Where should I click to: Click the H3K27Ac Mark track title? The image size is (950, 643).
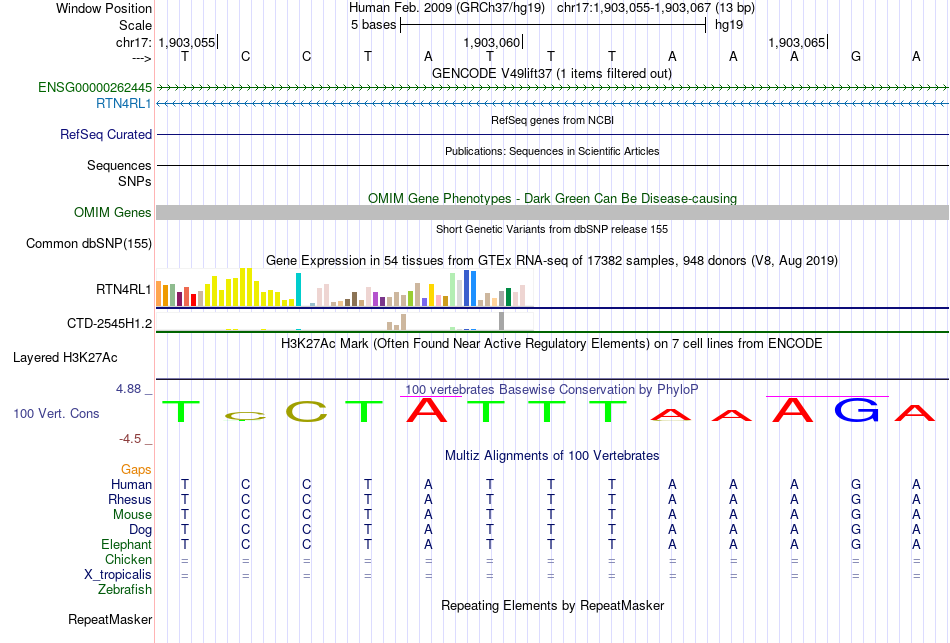551,344
